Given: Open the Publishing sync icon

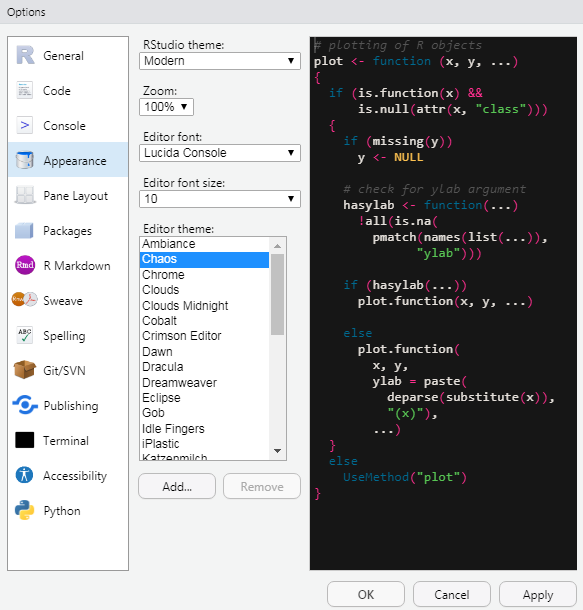Looking at the screenshot, I should coord(25,405).
